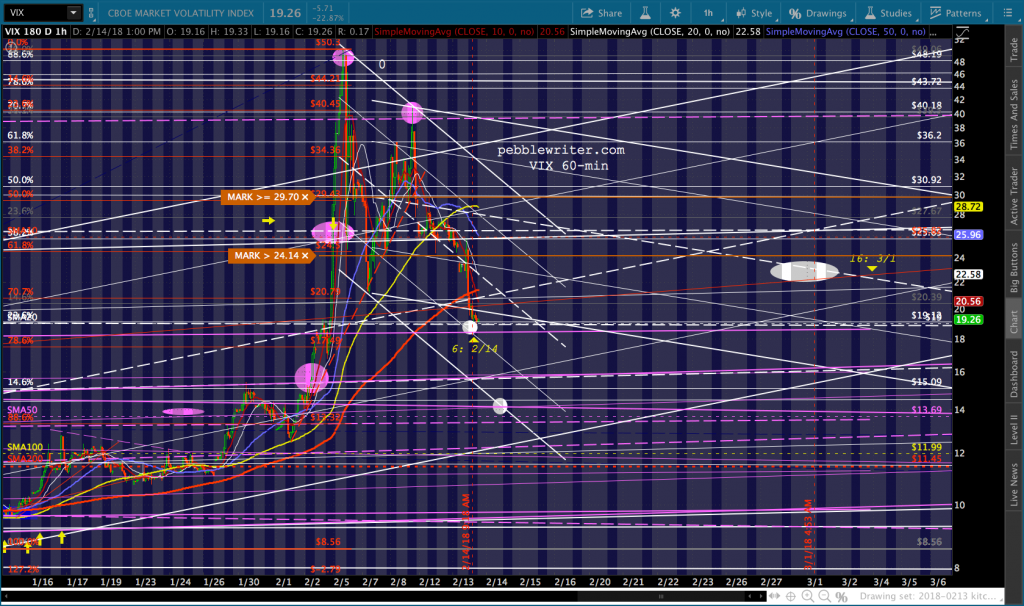1024x606 pixels.
Task: Open the Drawings menu
Action: 817,13
